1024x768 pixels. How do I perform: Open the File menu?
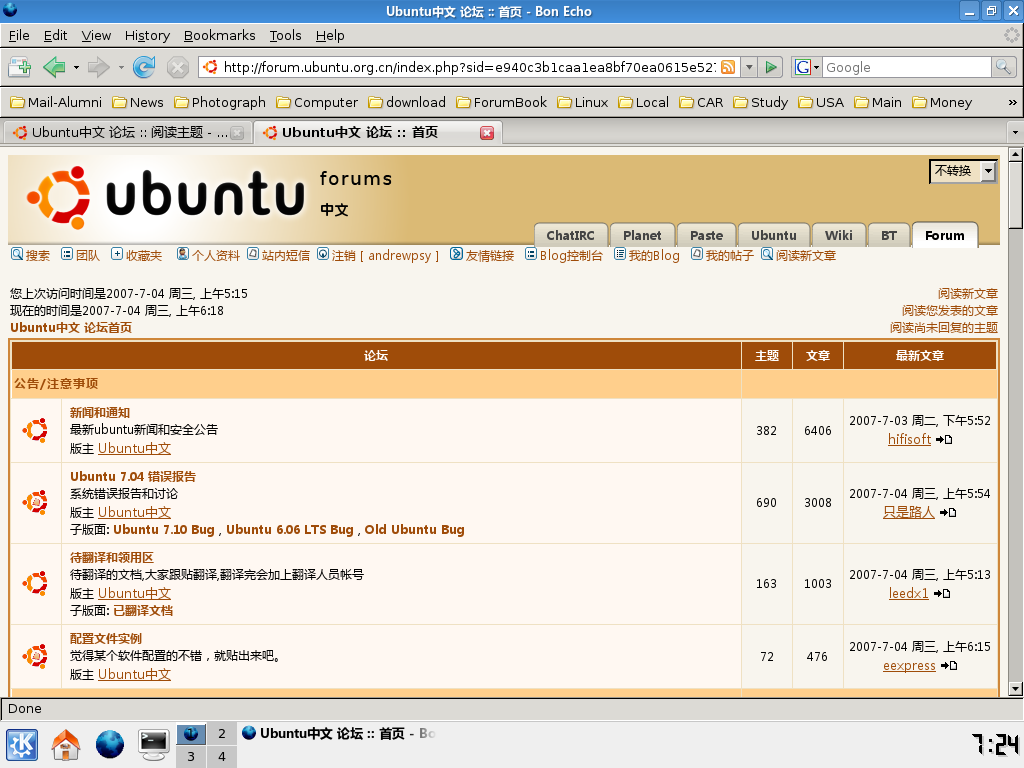[x=19, y=35]
